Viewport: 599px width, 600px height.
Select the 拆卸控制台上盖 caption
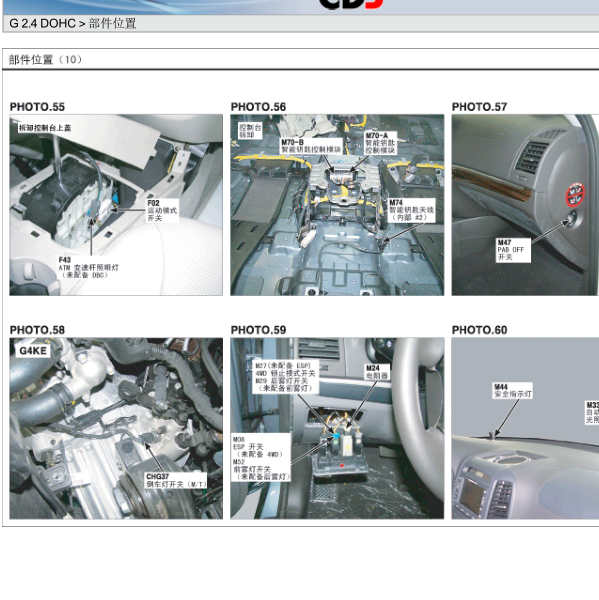point(45,128)
